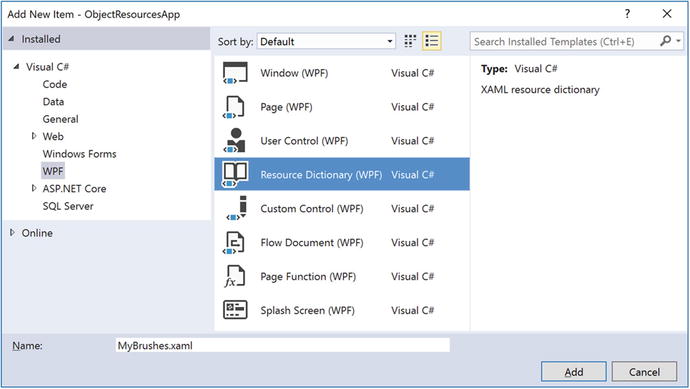The height and width of the screenshot is (389, 690).
Task: Choose the User Control (WPF) text label
Action: pos(304,141)
